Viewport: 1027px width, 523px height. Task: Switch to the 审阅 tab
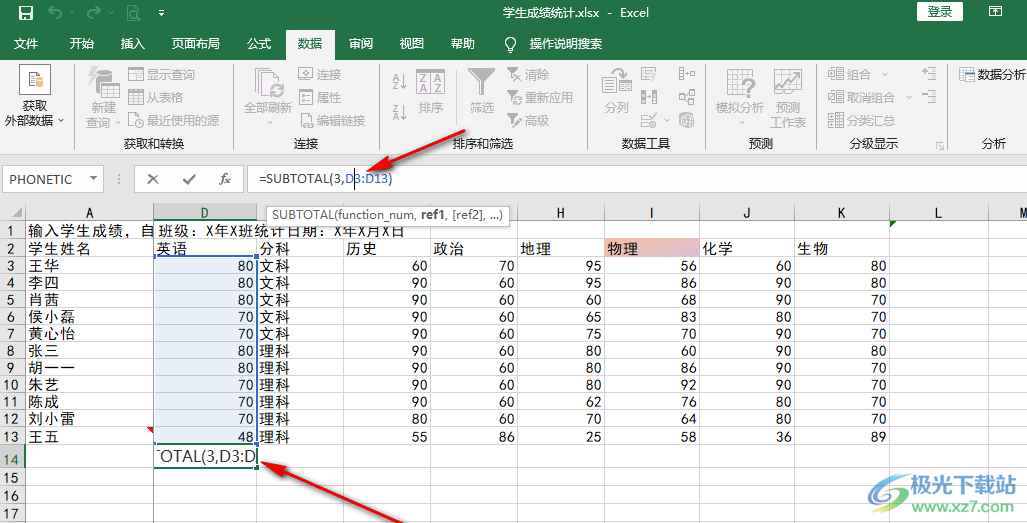tap(361, 44)
